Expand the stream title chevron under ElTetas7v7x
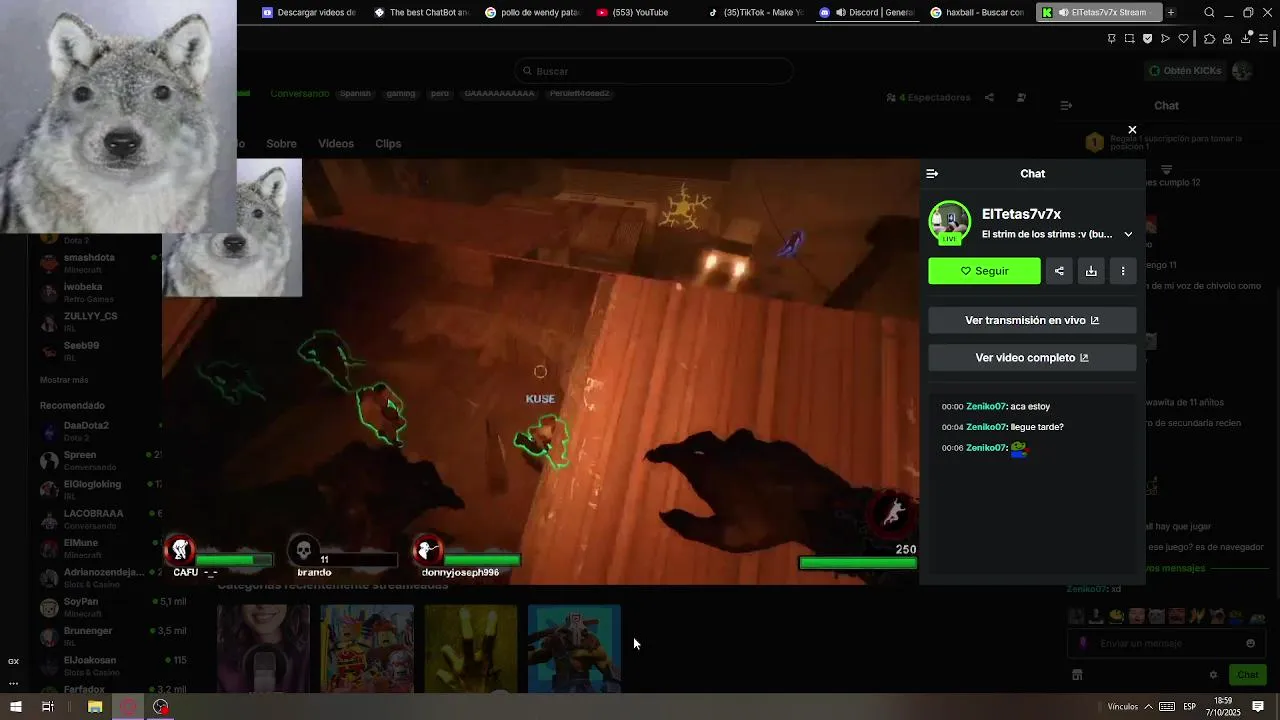Screen dimensions: 1280x720 point(1128,235)
